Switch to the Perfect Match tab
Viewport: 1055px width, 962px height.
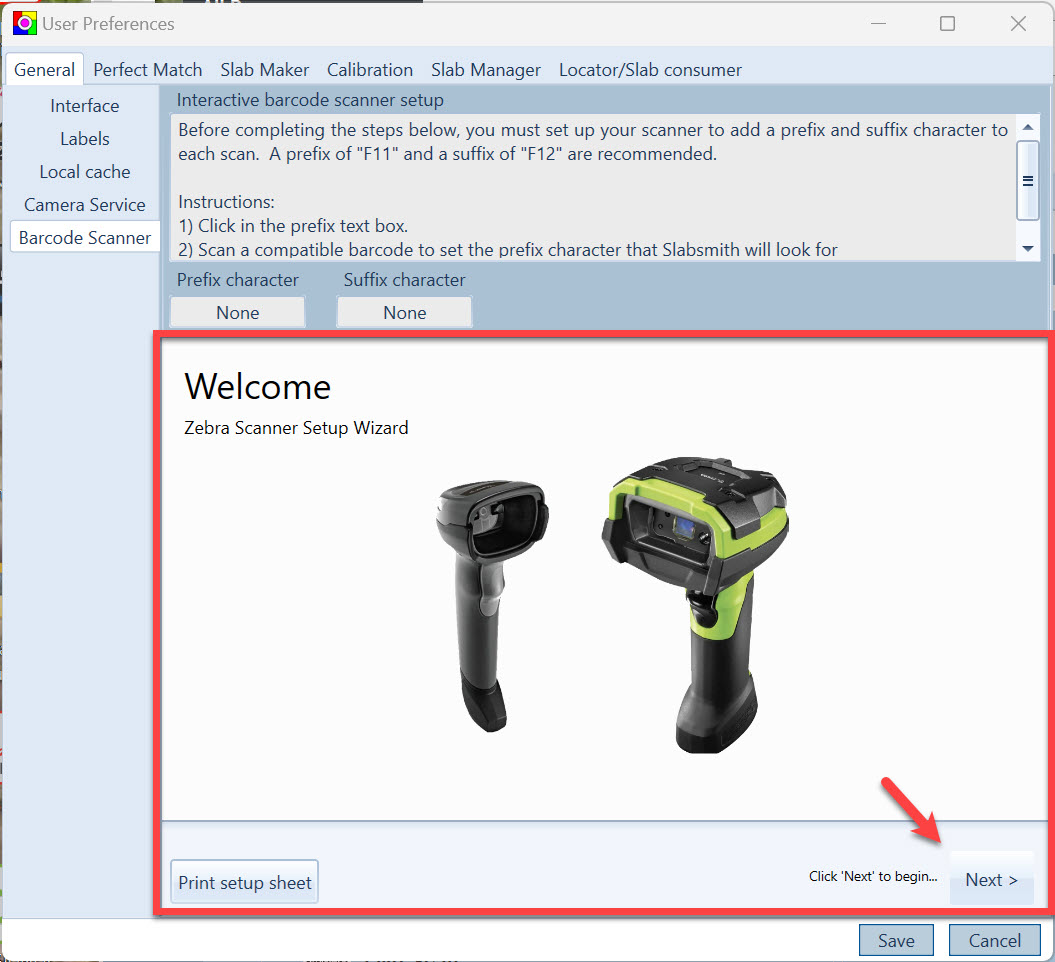pos(147,69)
